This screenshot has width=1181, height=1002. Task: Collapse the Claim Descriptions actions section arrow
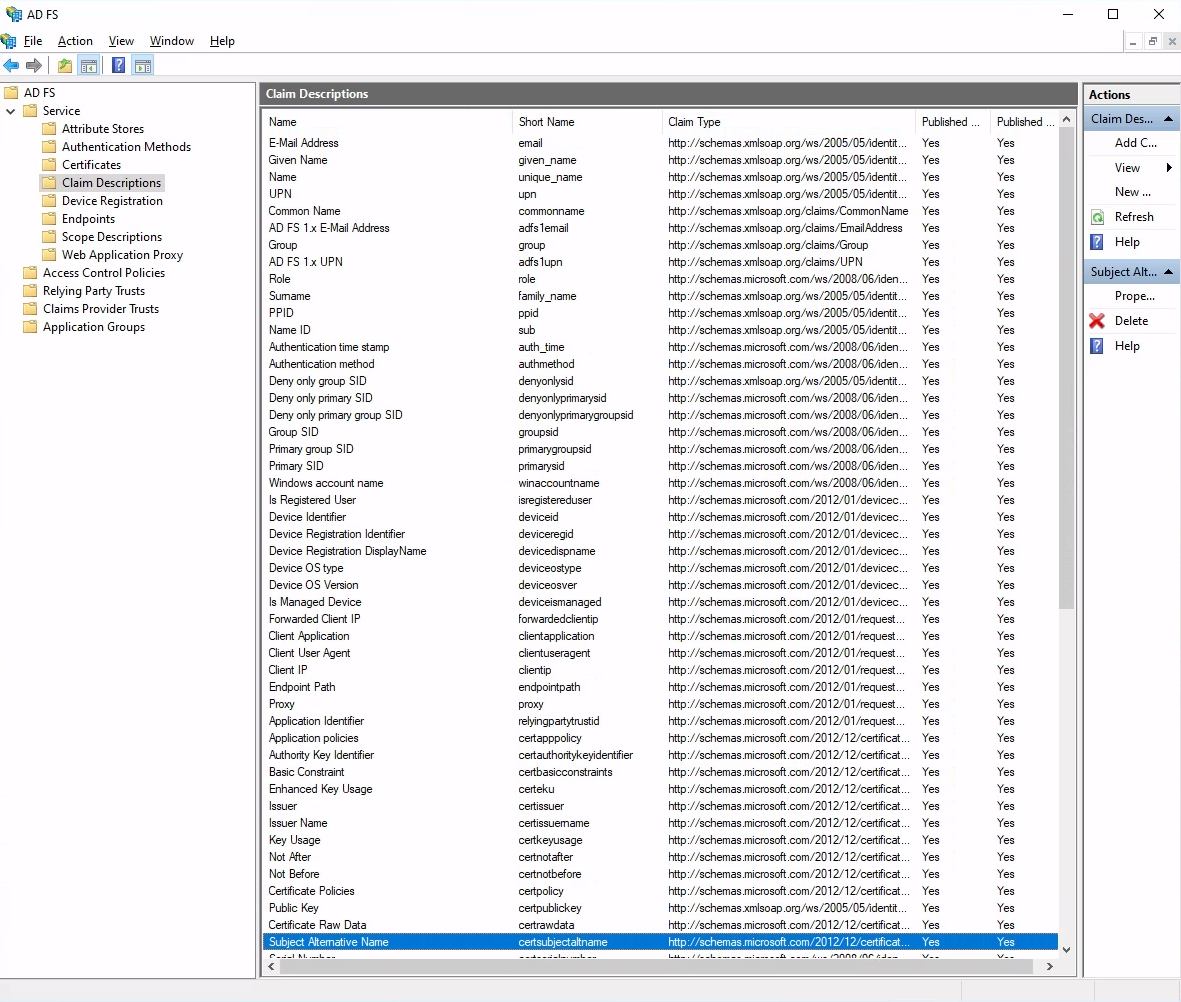pyautogui.click(x=1168, y=119)
